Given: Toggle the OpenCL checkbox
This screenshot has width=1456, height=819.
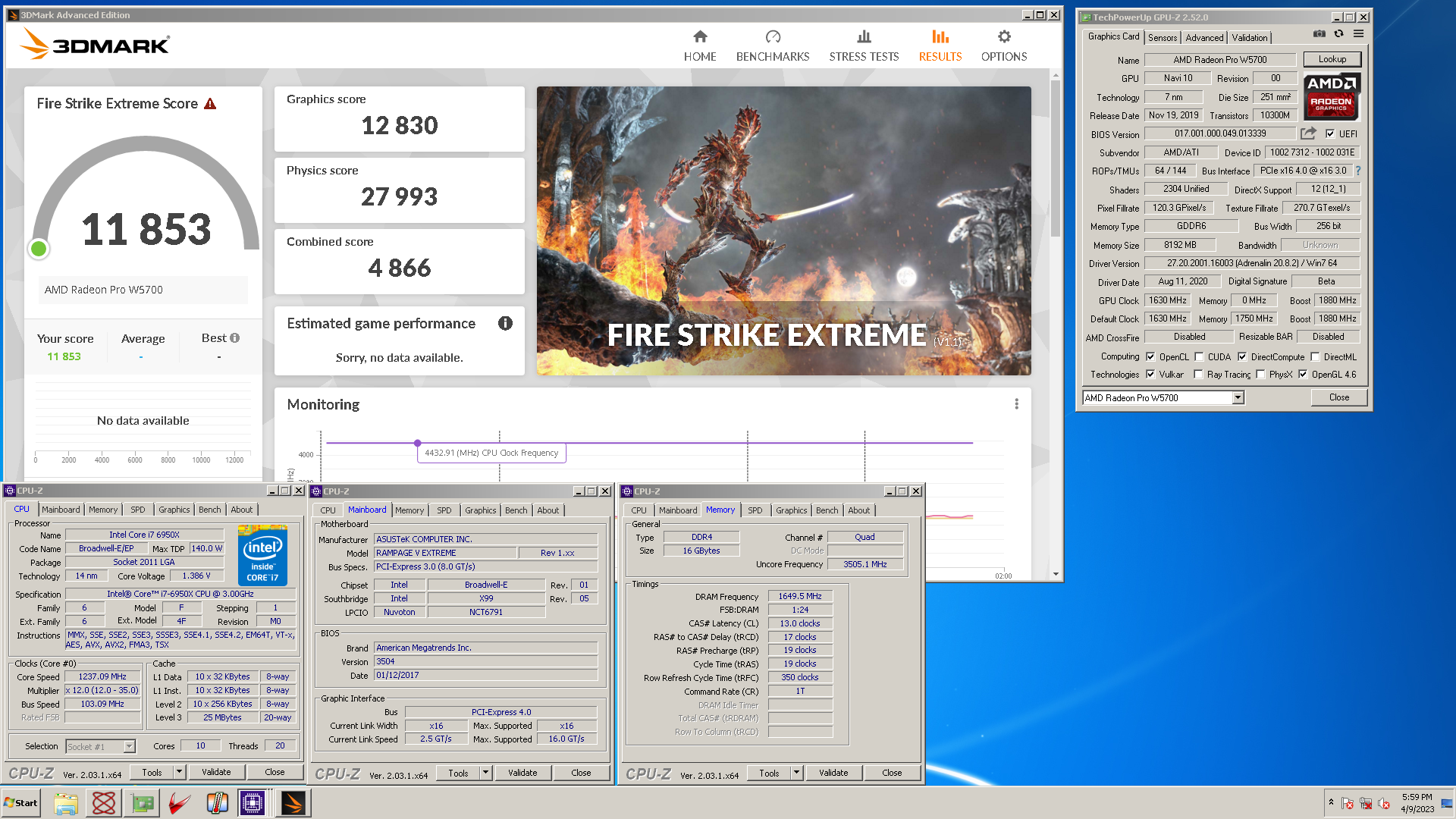Looking at the screenshot, I should pos(1150,356).
